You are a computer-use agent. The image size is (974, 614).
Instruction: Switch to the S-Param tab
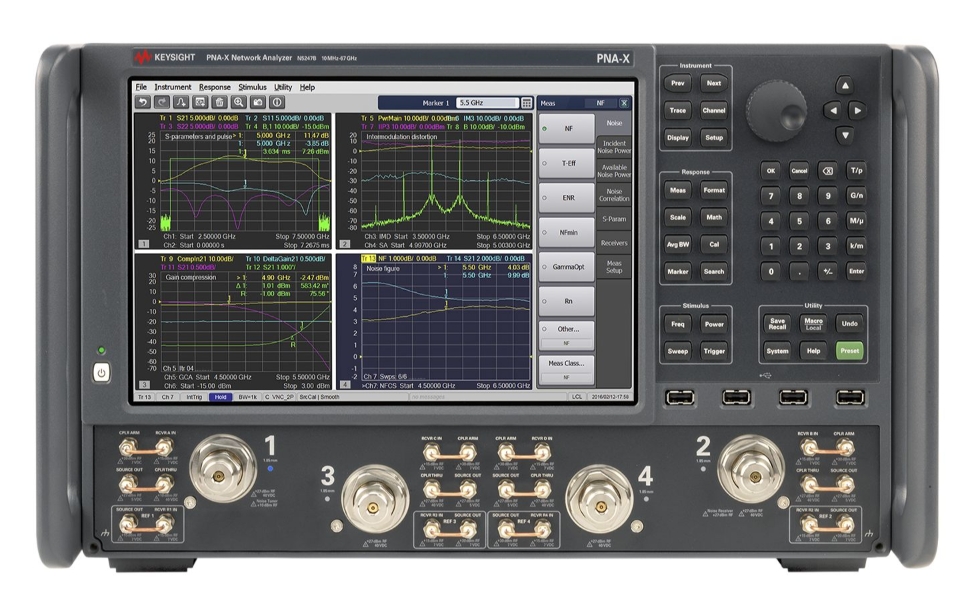(613, 219)
